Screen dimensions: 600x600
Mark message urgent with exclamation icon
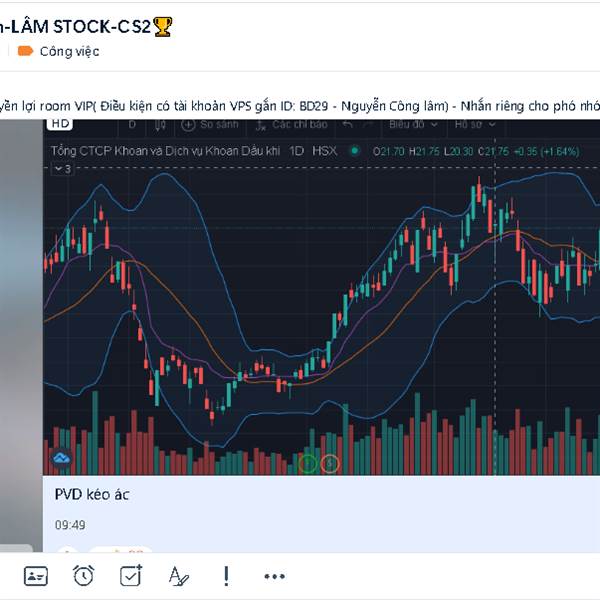coord(226,576)
